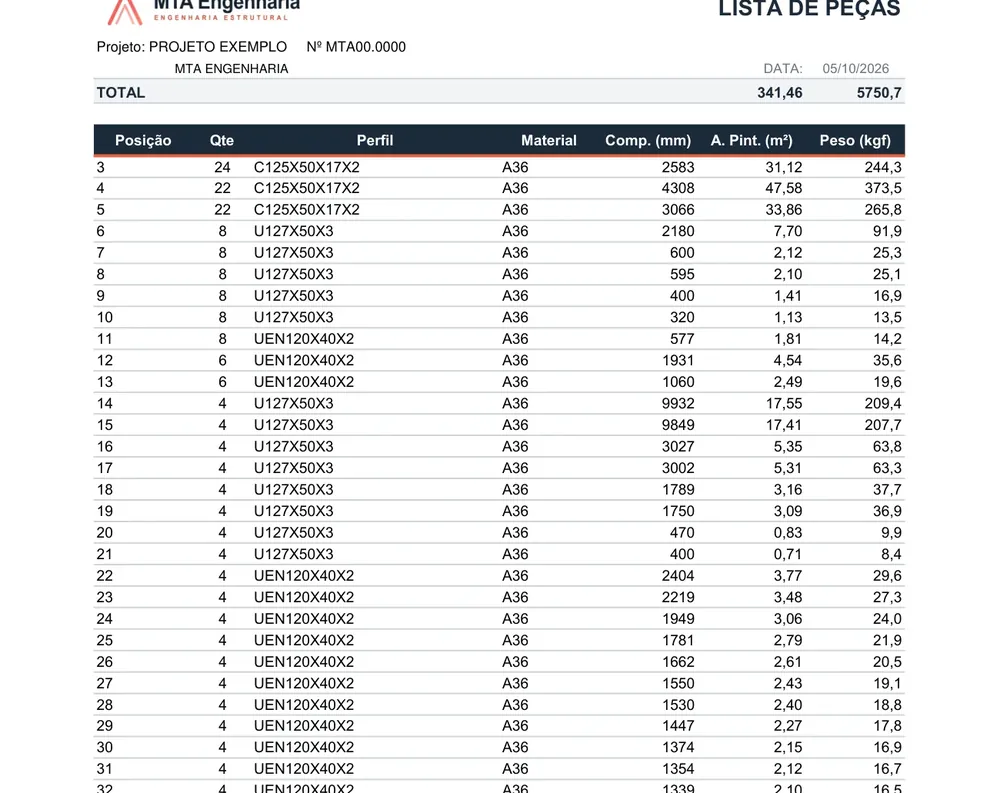This screenshot has width=1000, height=793.
Task: Select length 9932 in position 14 row
Action: point(678,404)
